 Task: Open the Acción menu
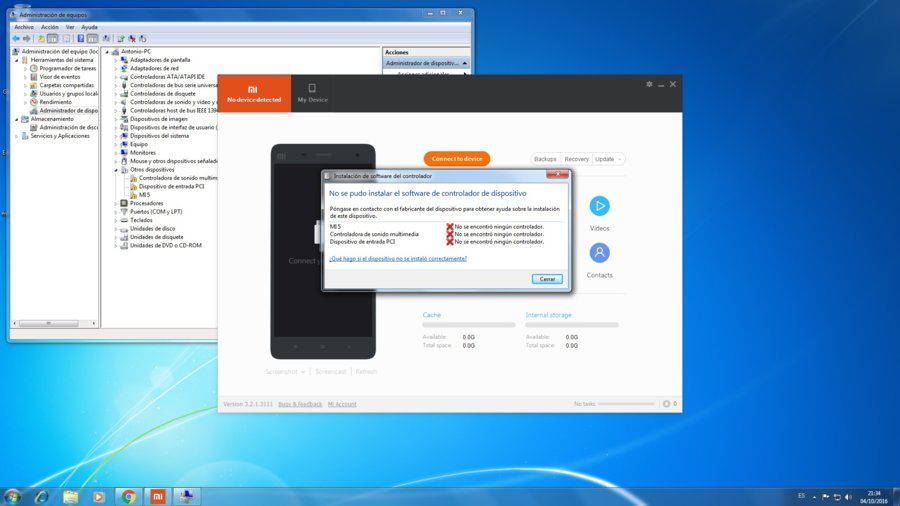pyautogui.click(x=49, y=27)
